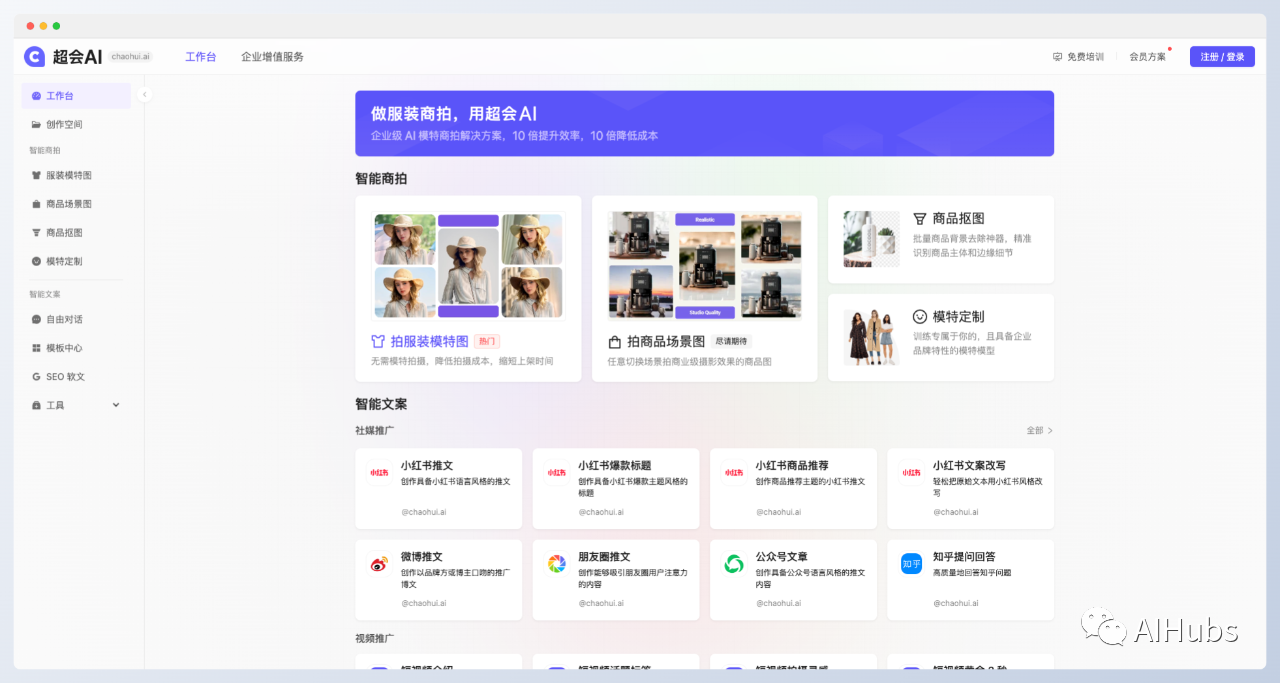Click the 尽请期待 tag on 拍商品场景图
This screenshot has height=683, width=1280.
point(731,342)
